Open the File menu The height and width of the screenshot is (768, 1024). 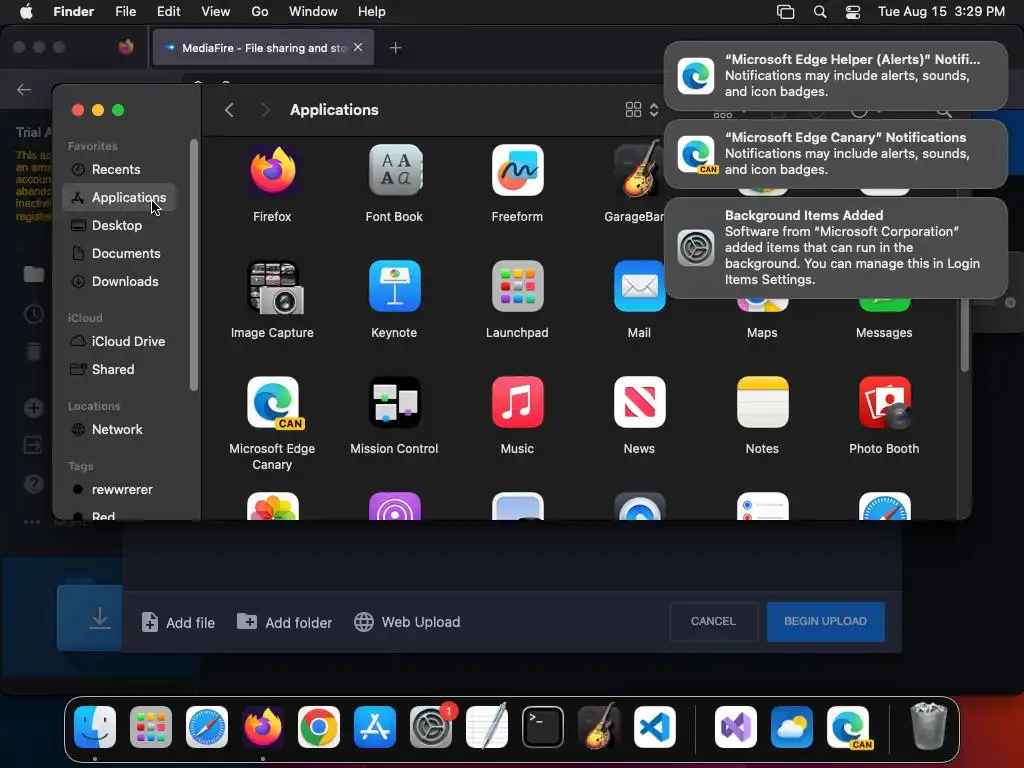(125, 12)
